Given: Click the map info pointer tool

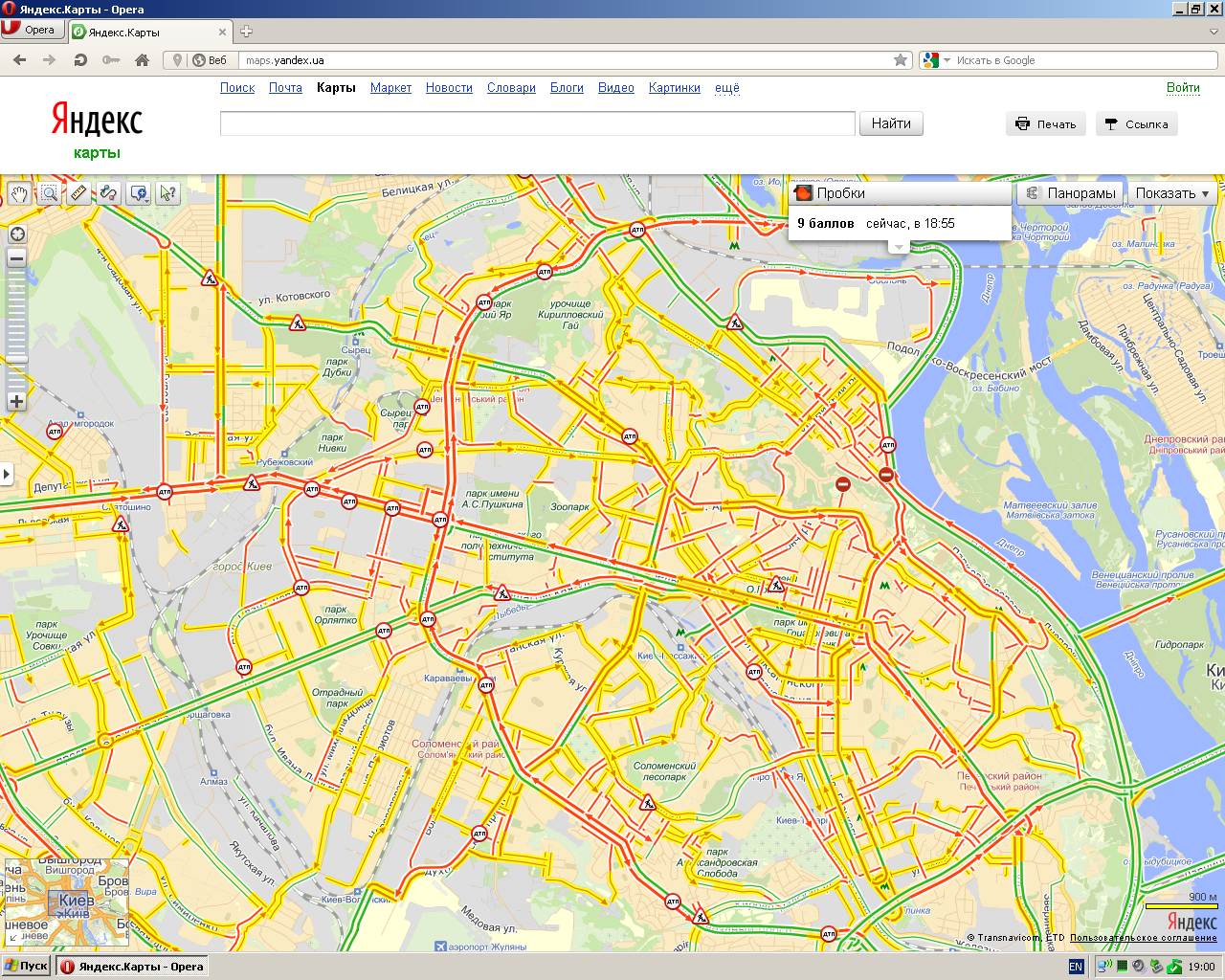Looking at the screenshot, I should pyautogui.click(x=167, y=193).
